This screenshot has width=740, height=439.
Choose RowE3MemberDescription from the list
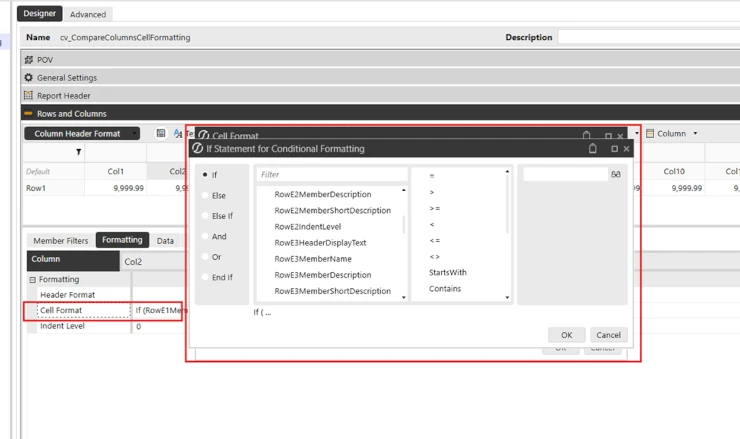323,275
